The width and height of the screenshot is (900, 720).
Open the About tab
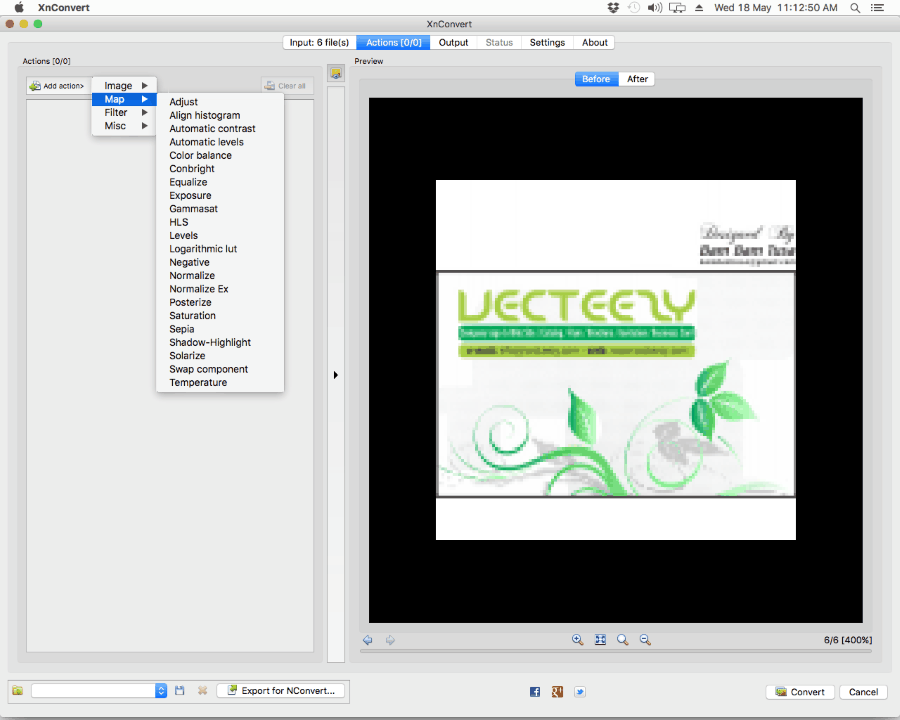click(x=595, y=42)
